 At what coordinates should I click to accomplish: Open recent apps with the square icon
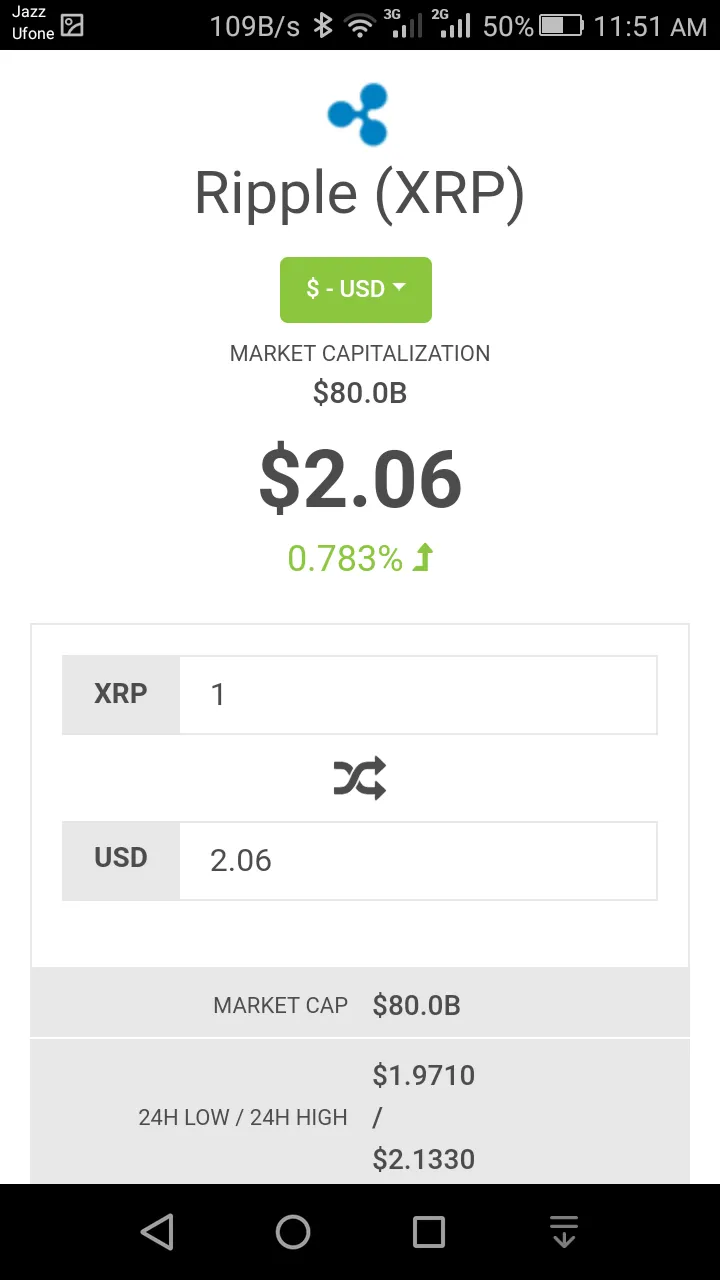click(429, 1232)
